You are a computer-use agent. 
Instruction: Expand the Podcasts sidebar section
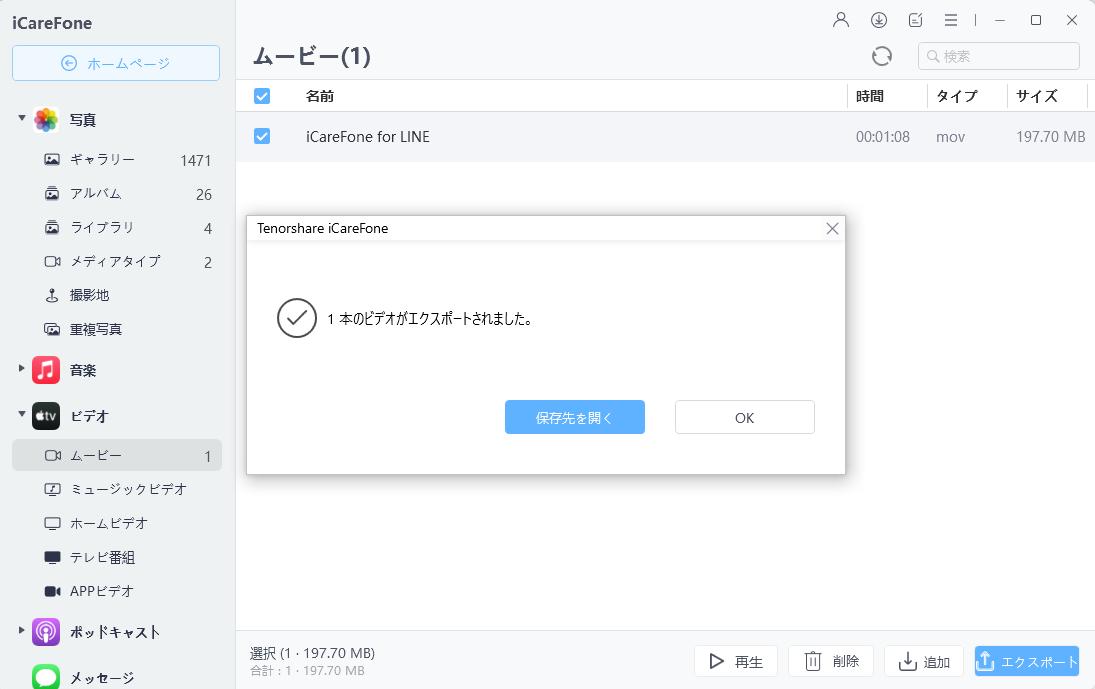(x=21, y=632)
